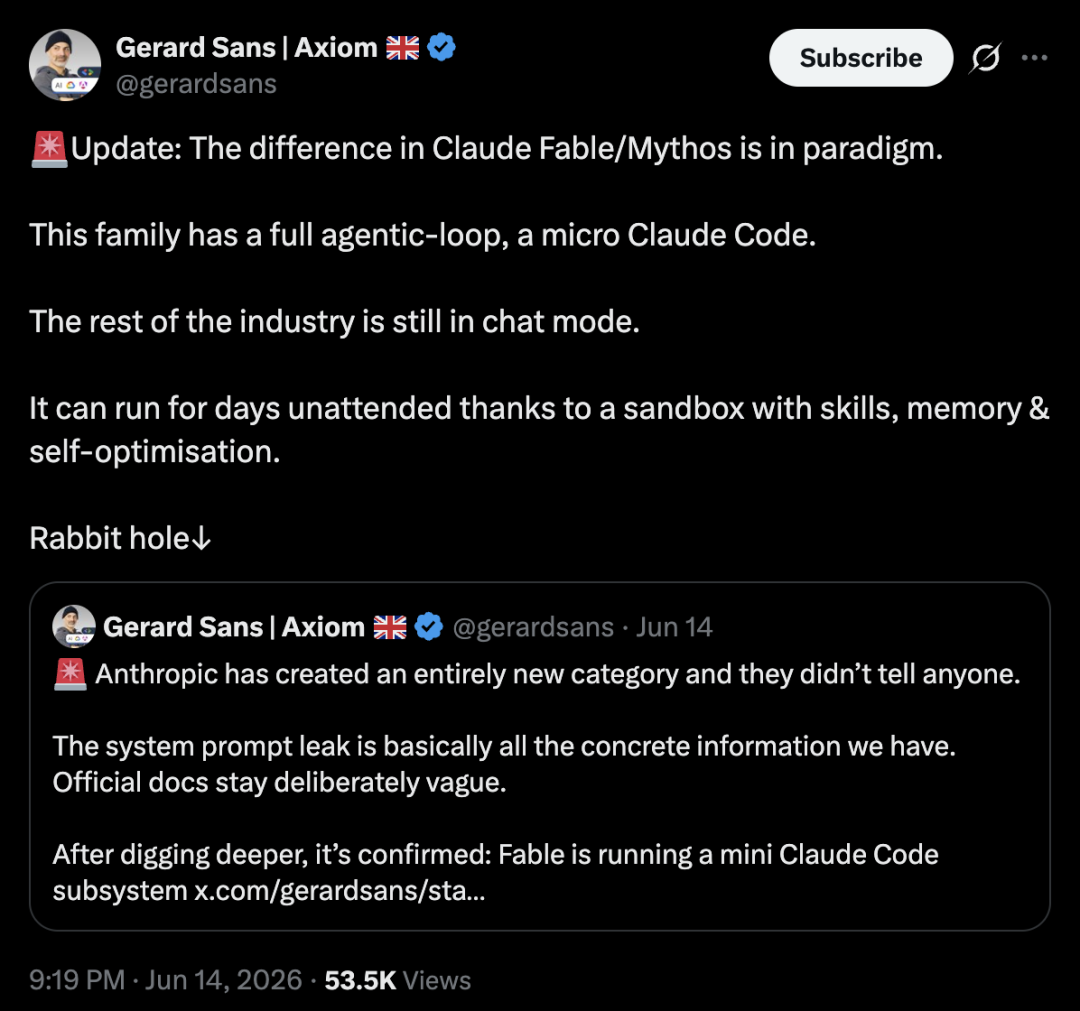Open the quoted tweet author name
Viewport: 1080px width, 1011px height.
[x=234, y=627]
